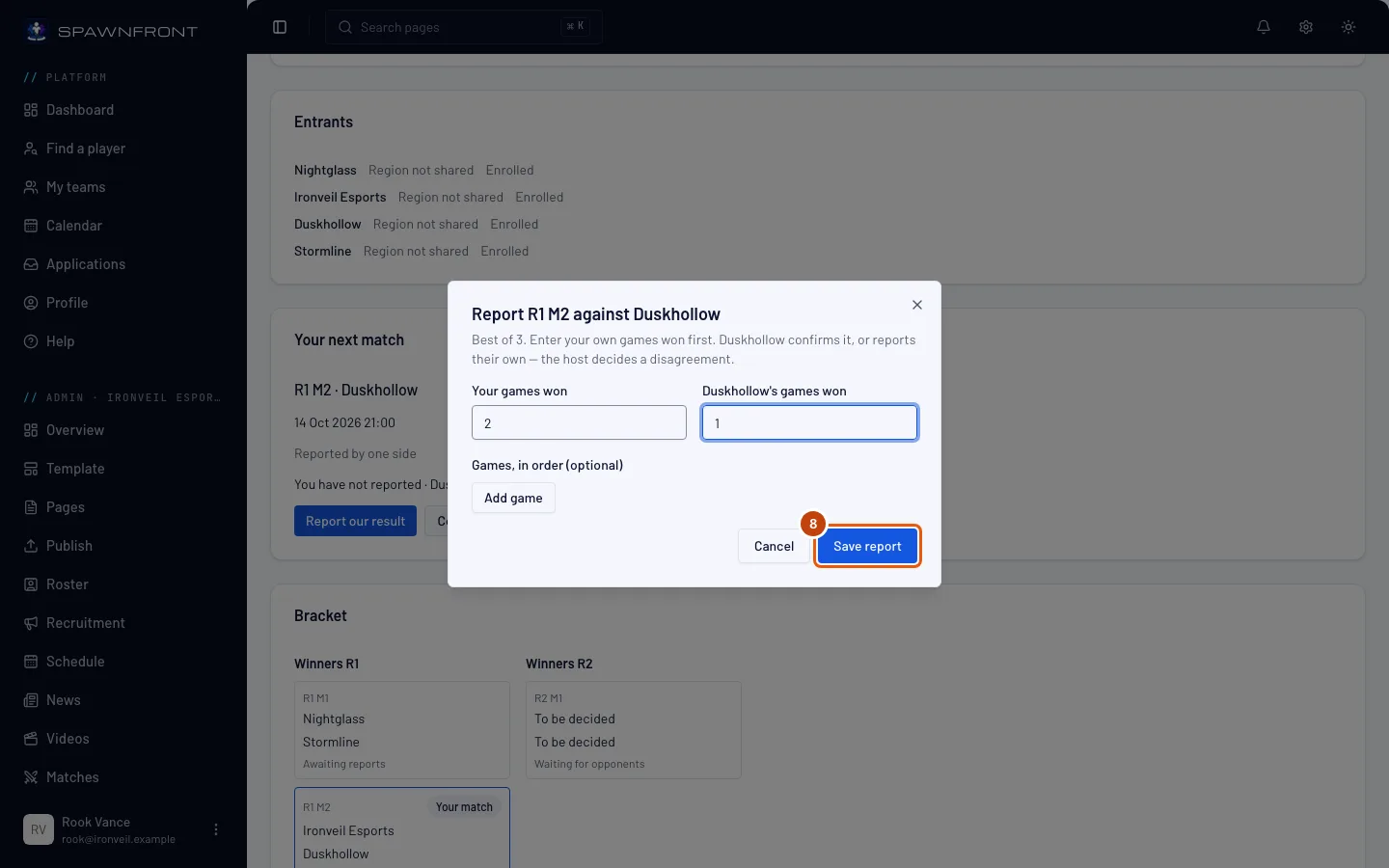
Task: Click the Profile user icon
Action: coord(31,303)
